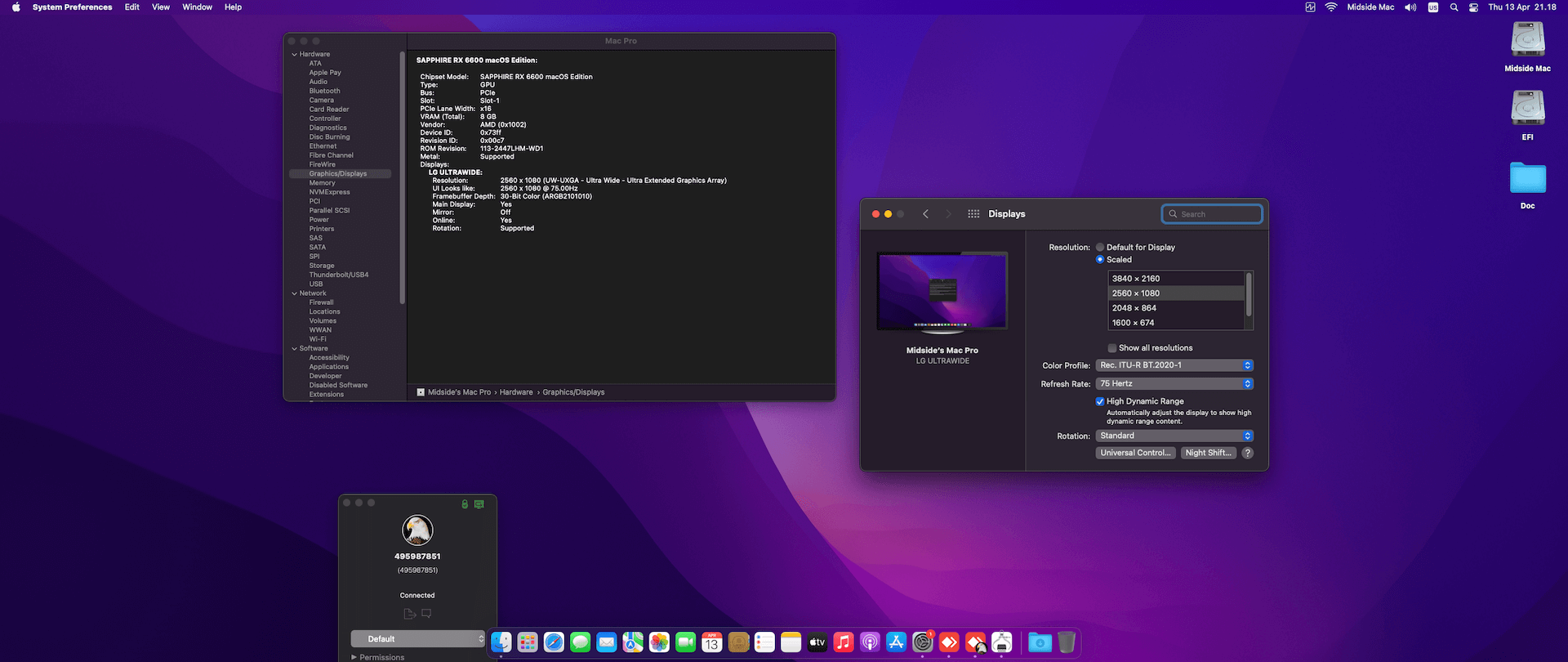1568x662 pixels.
Task: Select the Scaled resolution radio button
Action: pos(1100,260)
